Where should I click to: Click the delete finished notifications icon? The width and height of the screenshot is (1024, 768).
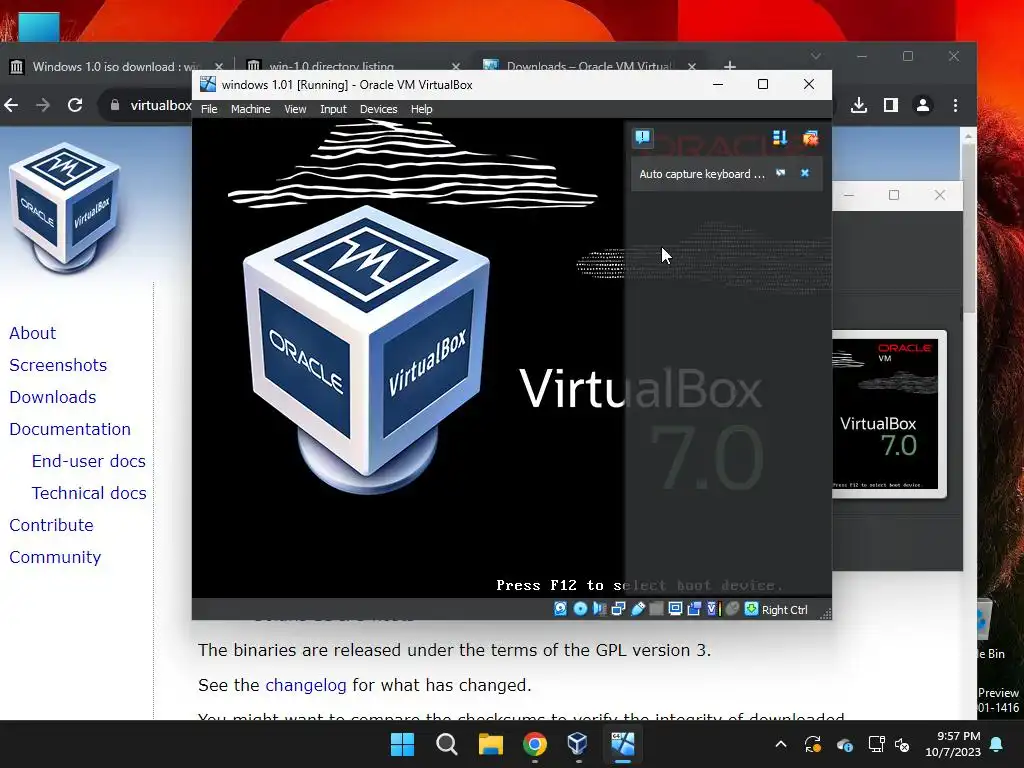pyautogui.click(x=810, y=137)
